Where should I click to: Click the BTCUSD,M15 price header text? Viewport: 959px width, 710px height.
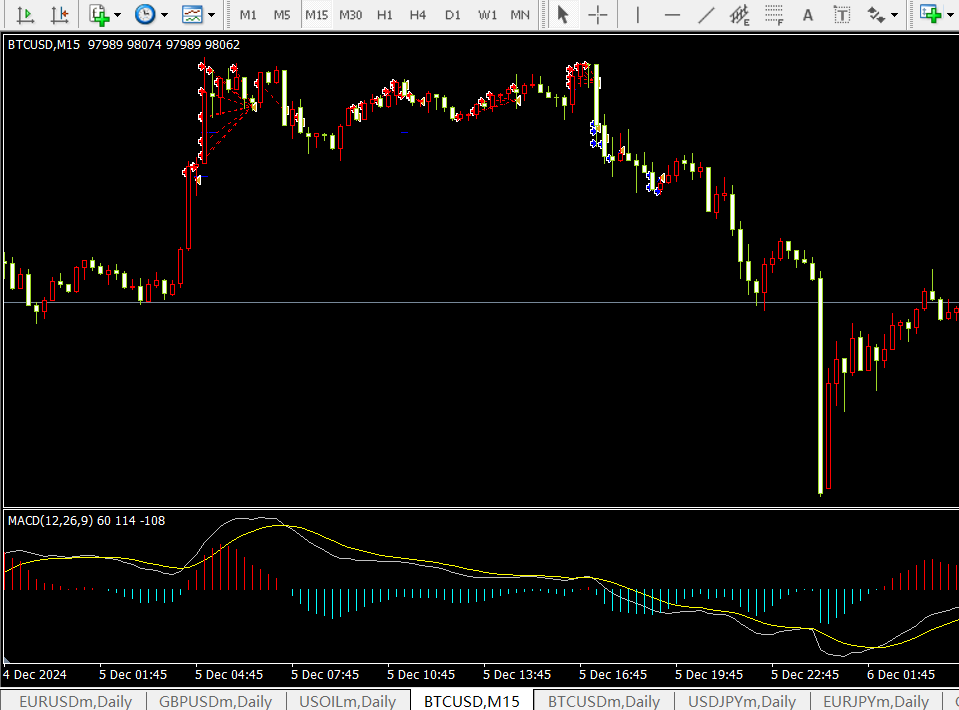[x=124, y=45]
